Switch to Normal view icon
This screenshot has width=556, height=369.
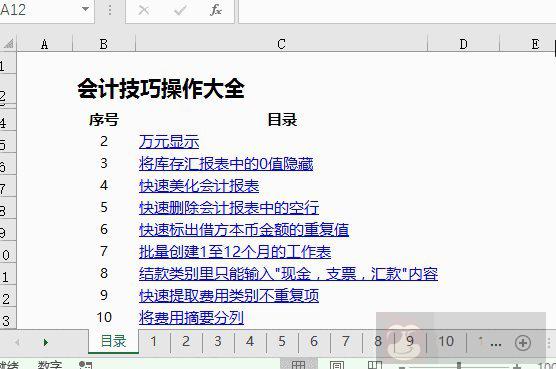(298, 364)
